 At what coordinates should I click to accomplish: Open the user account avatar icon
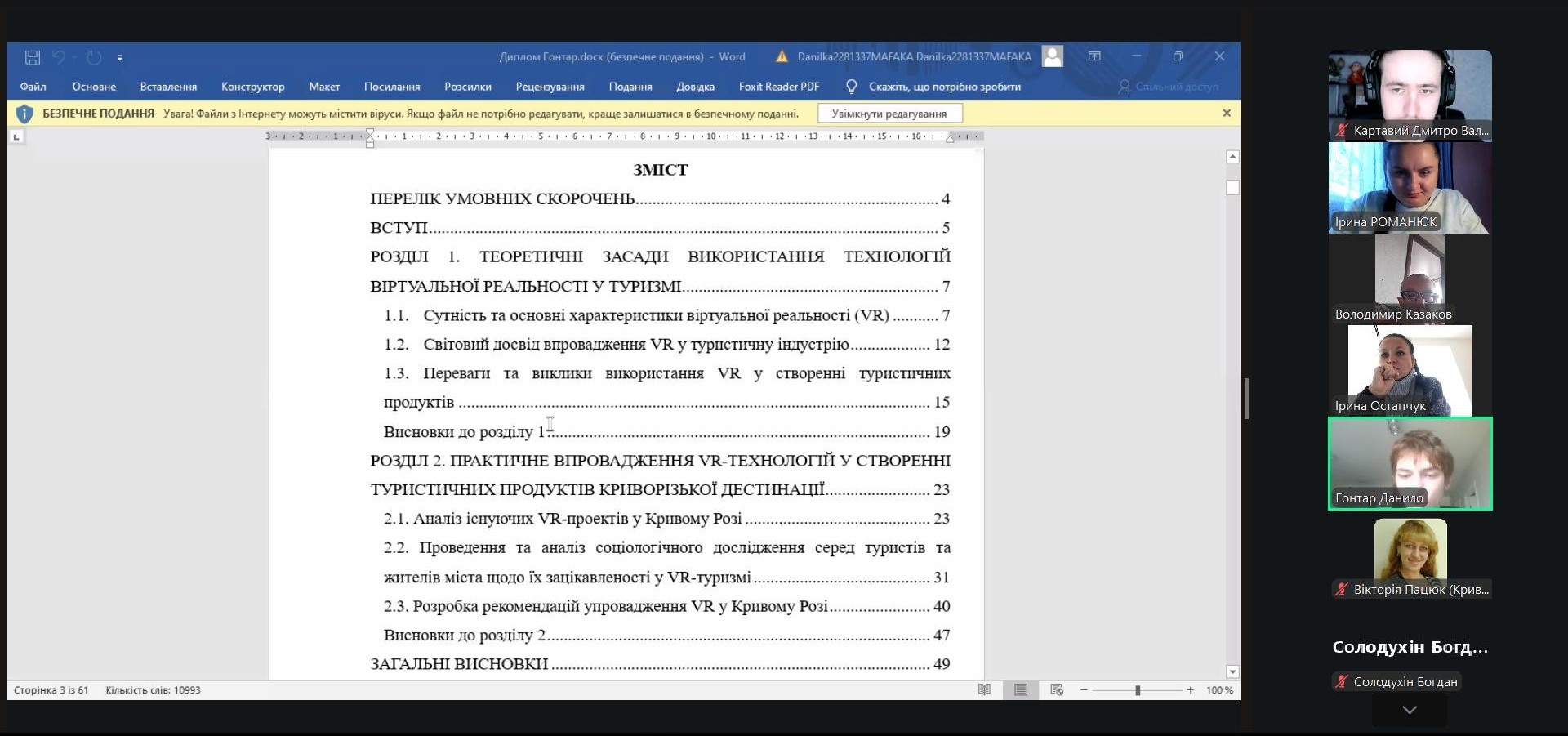pyautogui.click(x=1053, y=56)
